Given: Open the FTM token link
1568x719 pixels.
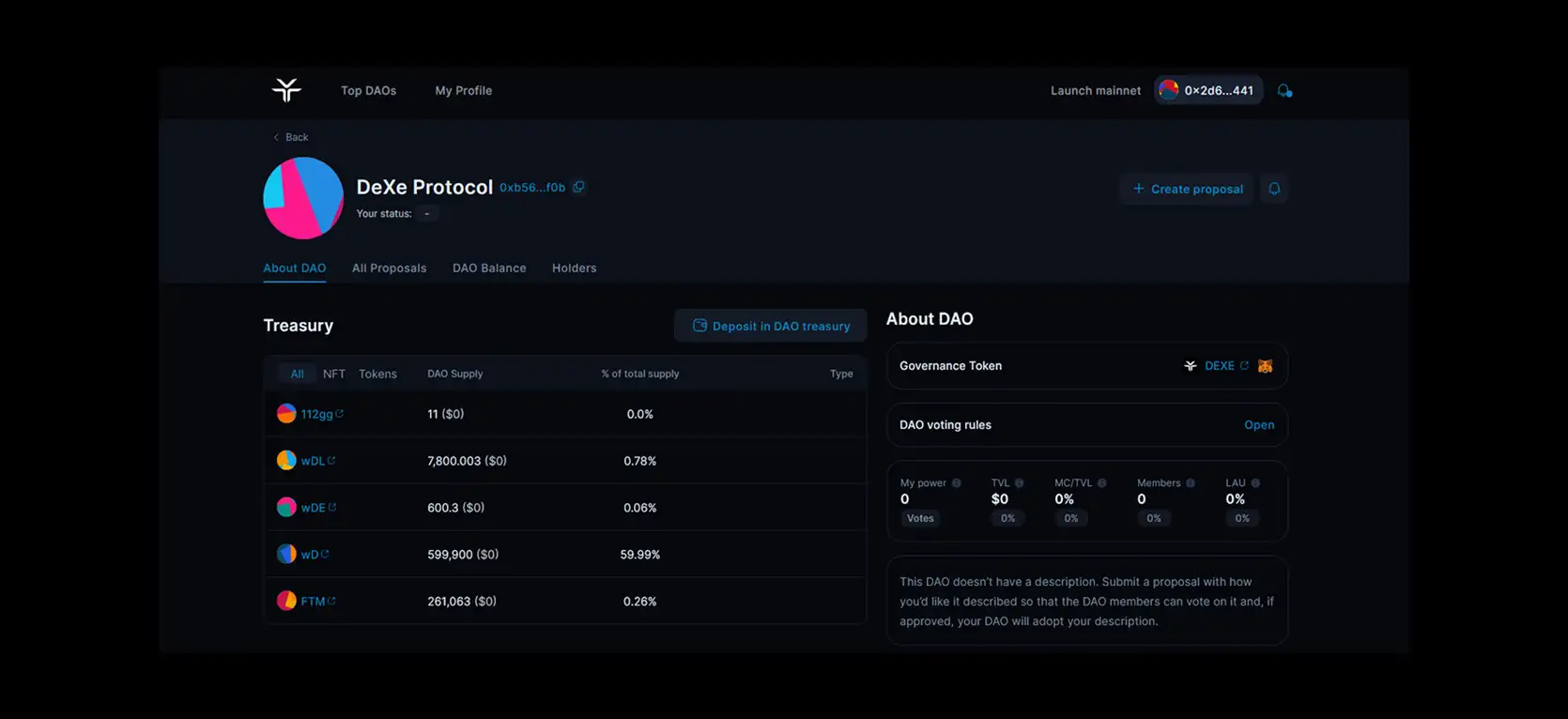Looking at the screenshot, I should tap(313, 602).
